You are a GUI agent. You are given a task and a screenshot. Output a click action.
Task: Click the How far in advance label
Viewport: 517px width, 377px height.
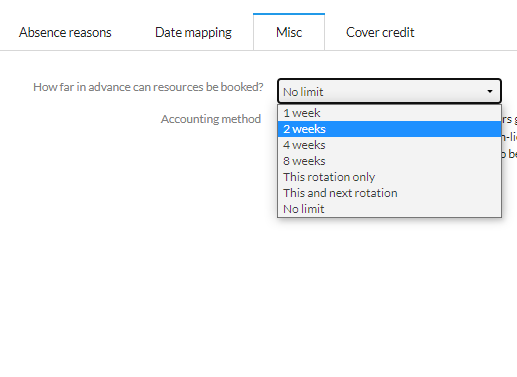pyautogui.click(x=148, y=87)
